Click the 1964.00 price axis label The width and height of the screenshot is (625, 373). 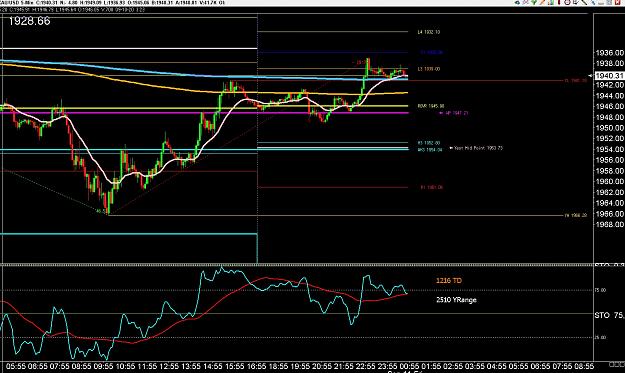tap(609, 203)
